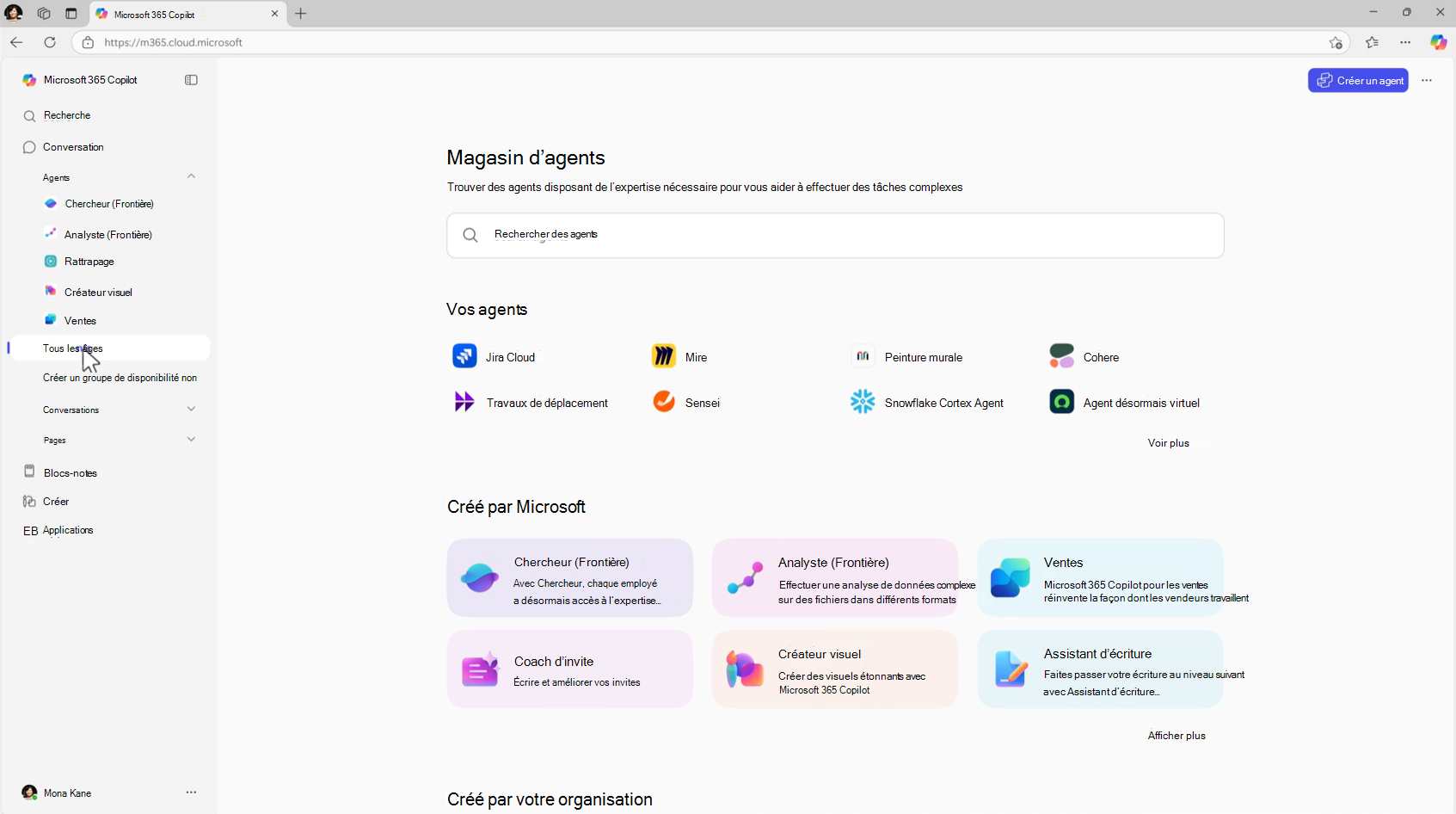The height and width of the screenshot is (814, 1456).
Task: Click Créer un groupe de disponibilité non
Action: [x=120, y=378]
